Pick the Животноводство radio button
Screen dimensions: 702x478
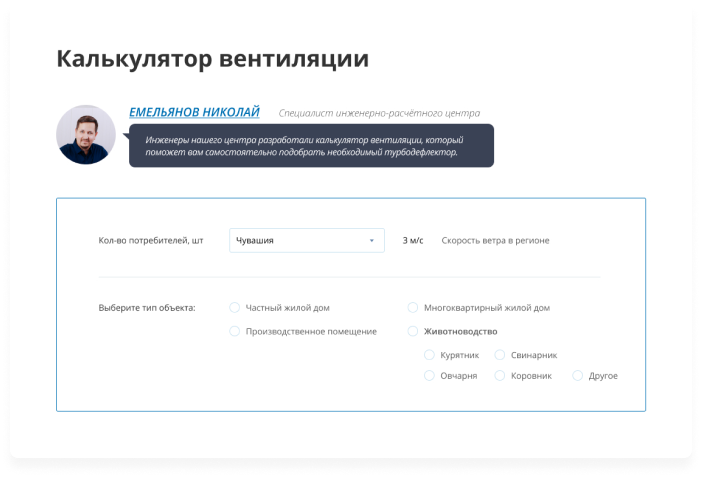click(x=413, y=331)
